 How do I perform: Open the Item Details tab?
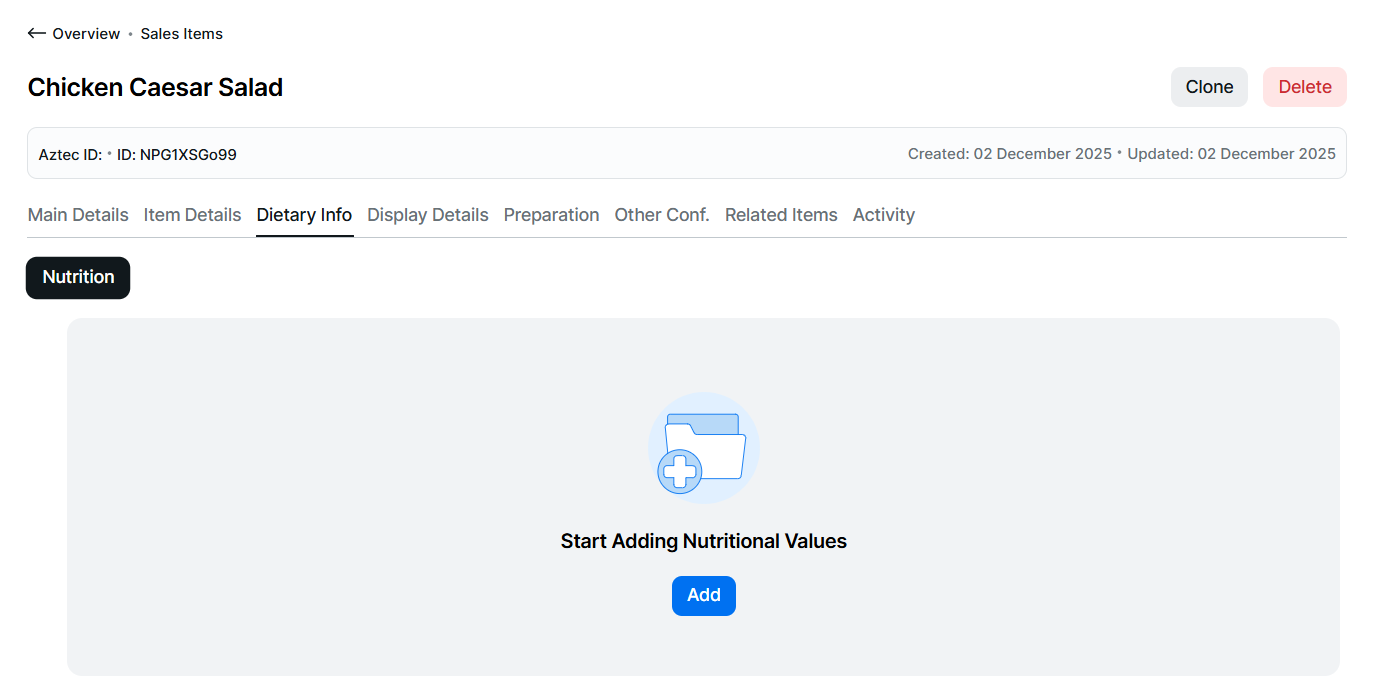point(192,215)
